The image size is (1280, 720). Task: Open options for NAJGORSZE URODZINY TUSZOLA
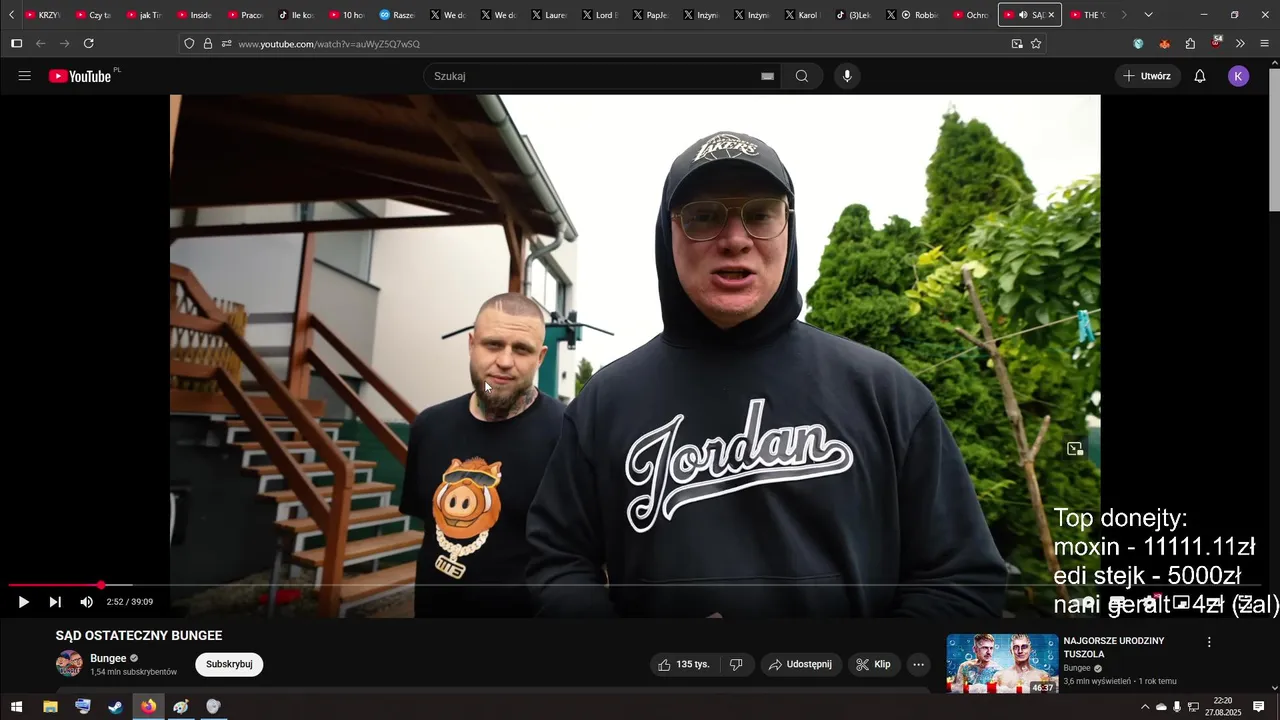coord(1209,642)
